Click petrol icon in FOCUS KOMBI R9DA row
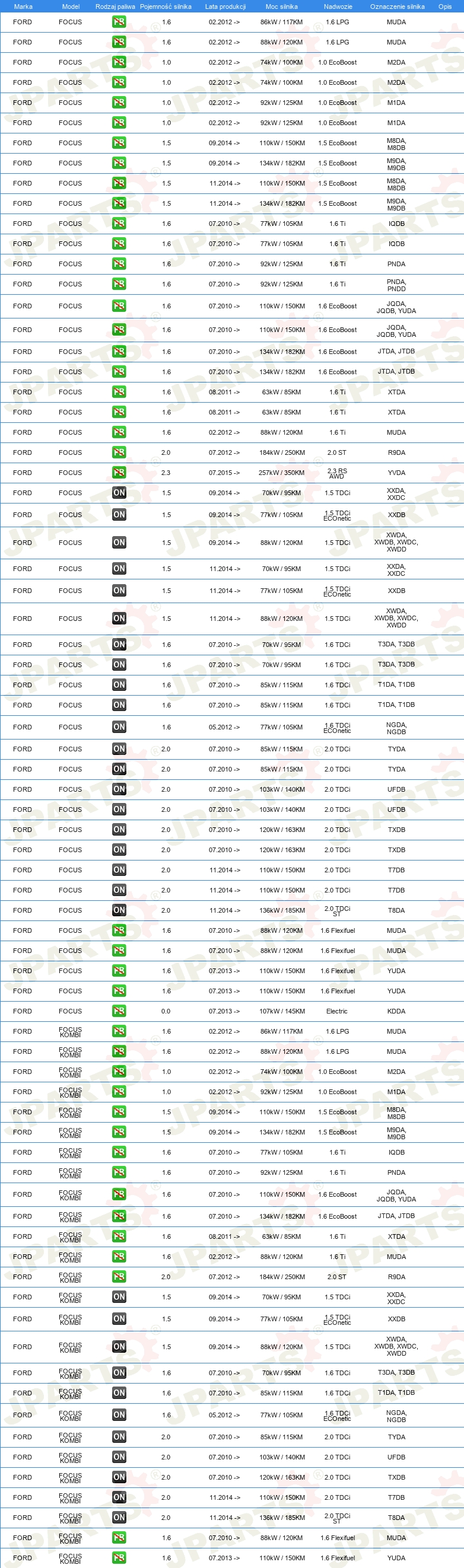464x1568 pixels. coord(119,1276)
